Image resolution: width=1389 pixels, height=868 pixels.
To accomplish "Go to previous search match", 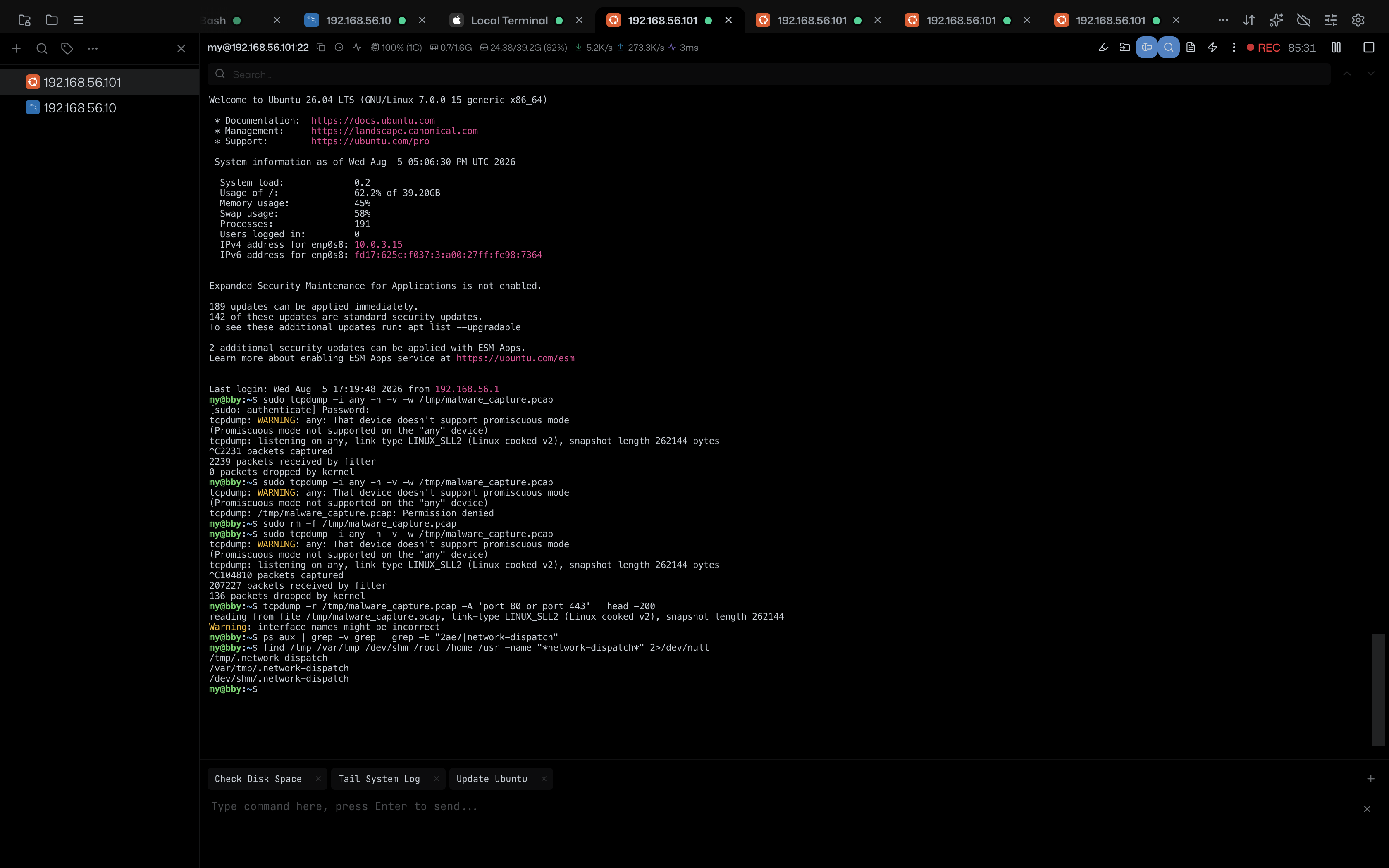I will coord(1347,74).
